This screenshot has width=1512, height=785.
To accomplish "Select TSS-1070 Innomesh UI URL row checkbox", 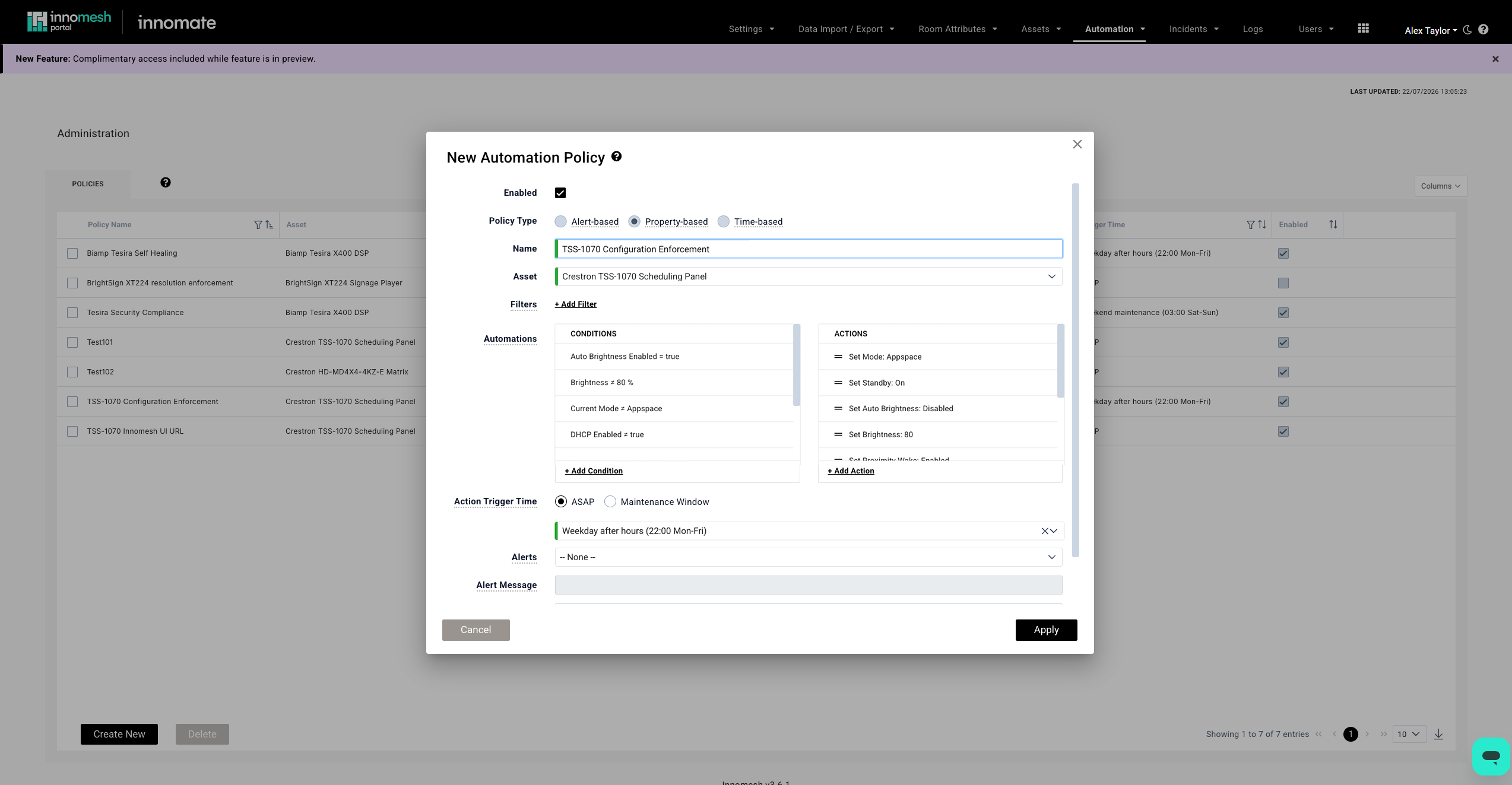I will pyautogui.click(x=72, y=431).
